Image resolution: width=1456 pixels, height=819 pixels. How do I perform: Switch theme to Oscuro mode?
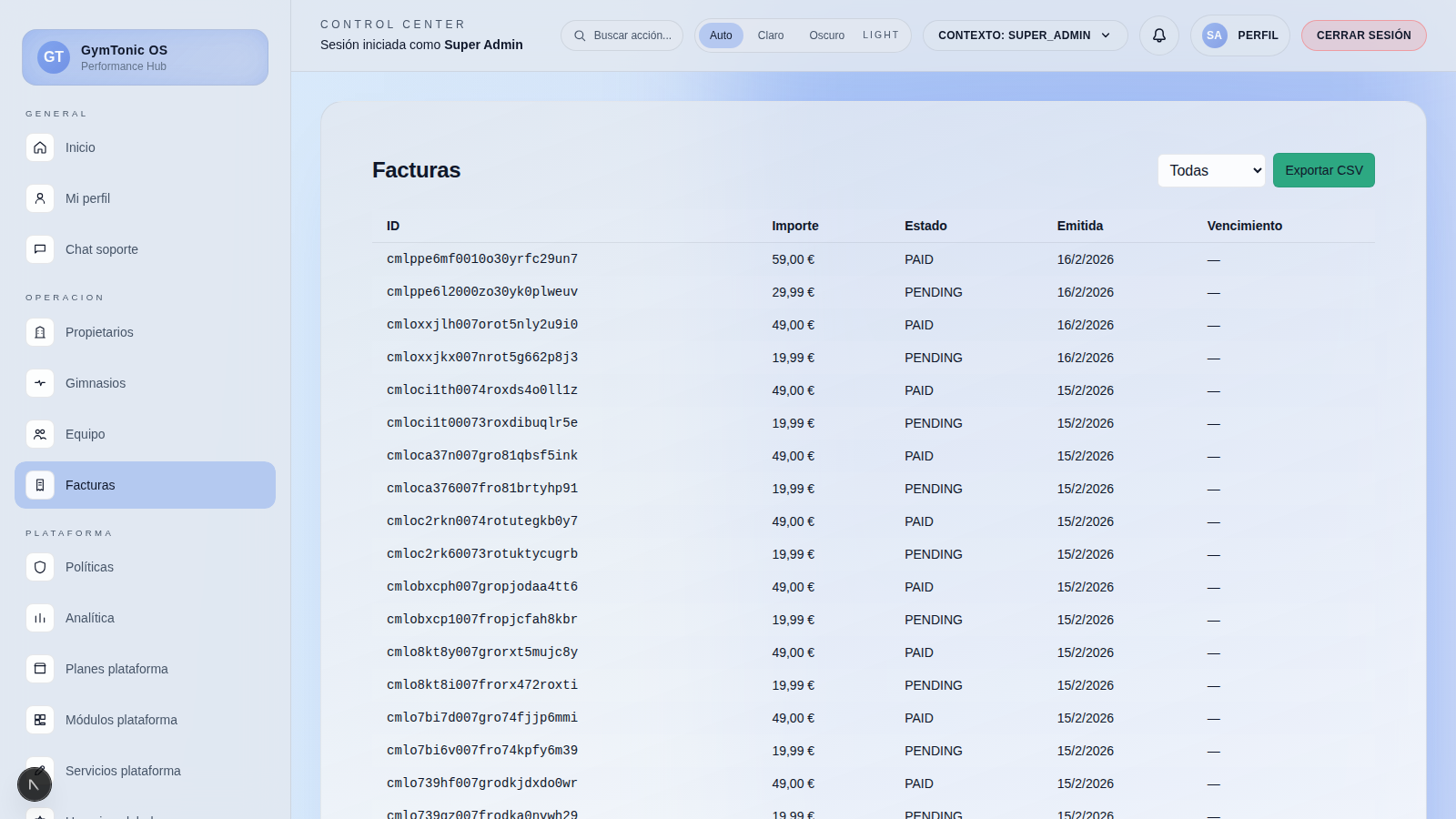coord(826,35)
